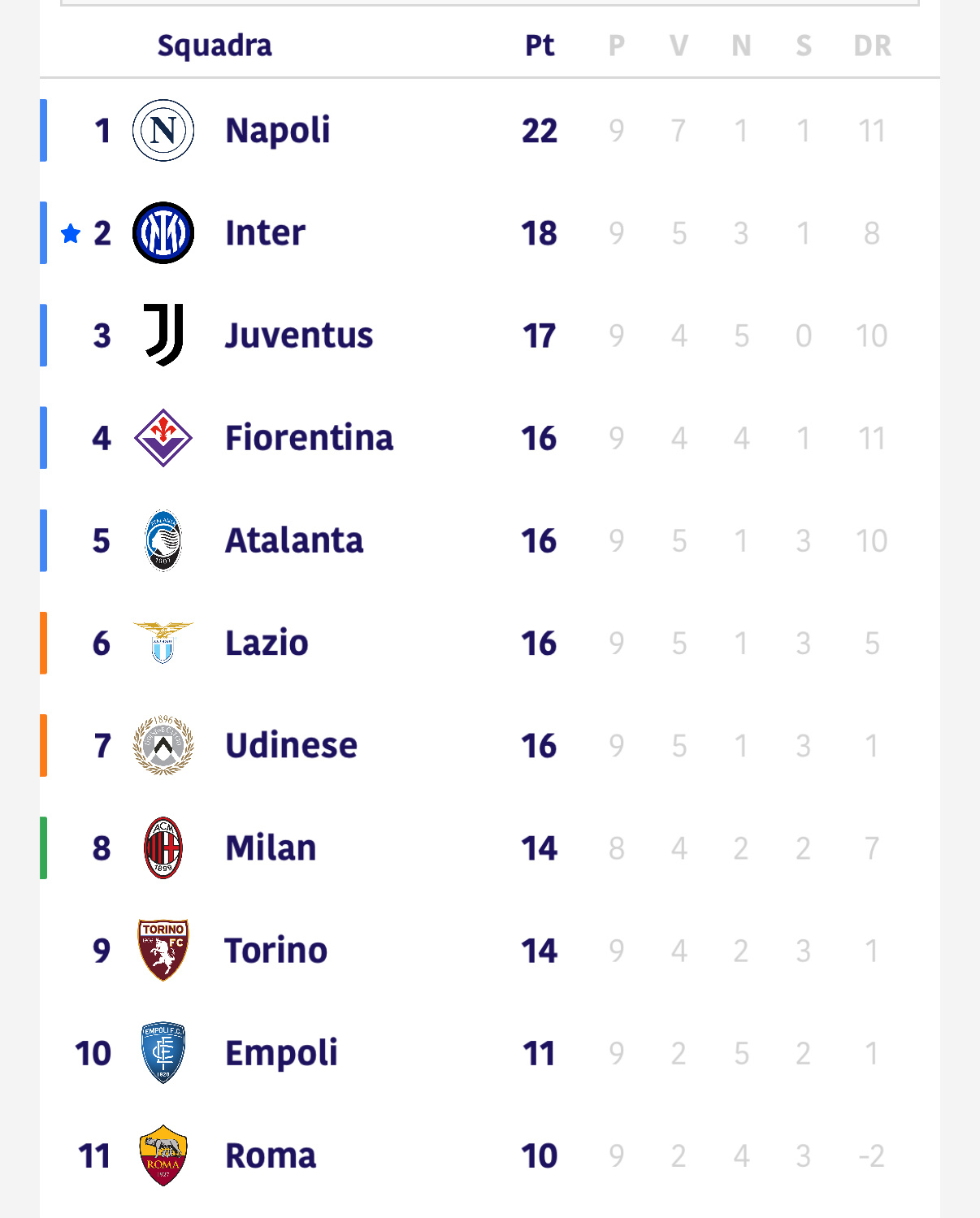This screenshot has width=980, height=1218.
Task: Click the Atalanta team badge
Action: 163,540
